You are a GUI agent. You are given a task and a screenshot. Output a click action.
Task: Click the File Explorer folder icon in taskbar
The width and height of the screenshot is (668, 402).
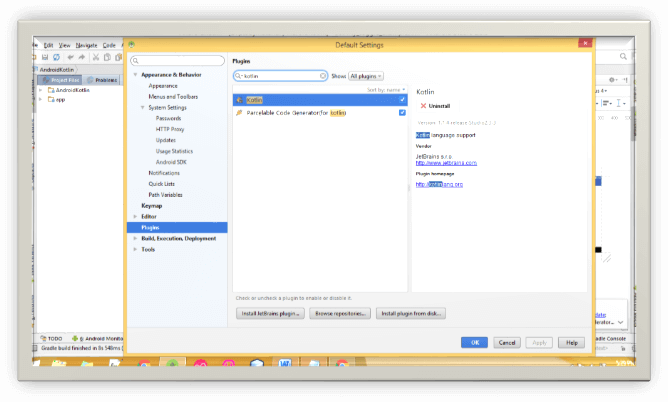coord(59,364)
